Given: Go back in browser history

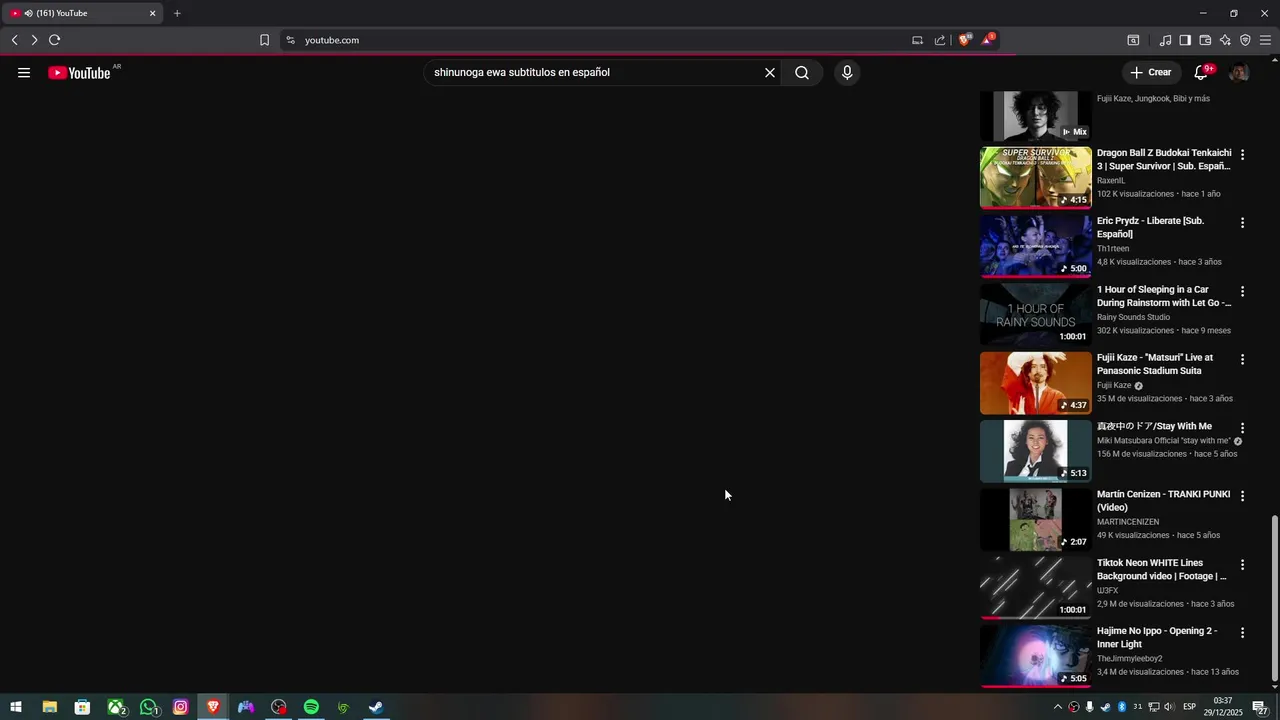Looking at the screenshot, I should click(14, 40).
